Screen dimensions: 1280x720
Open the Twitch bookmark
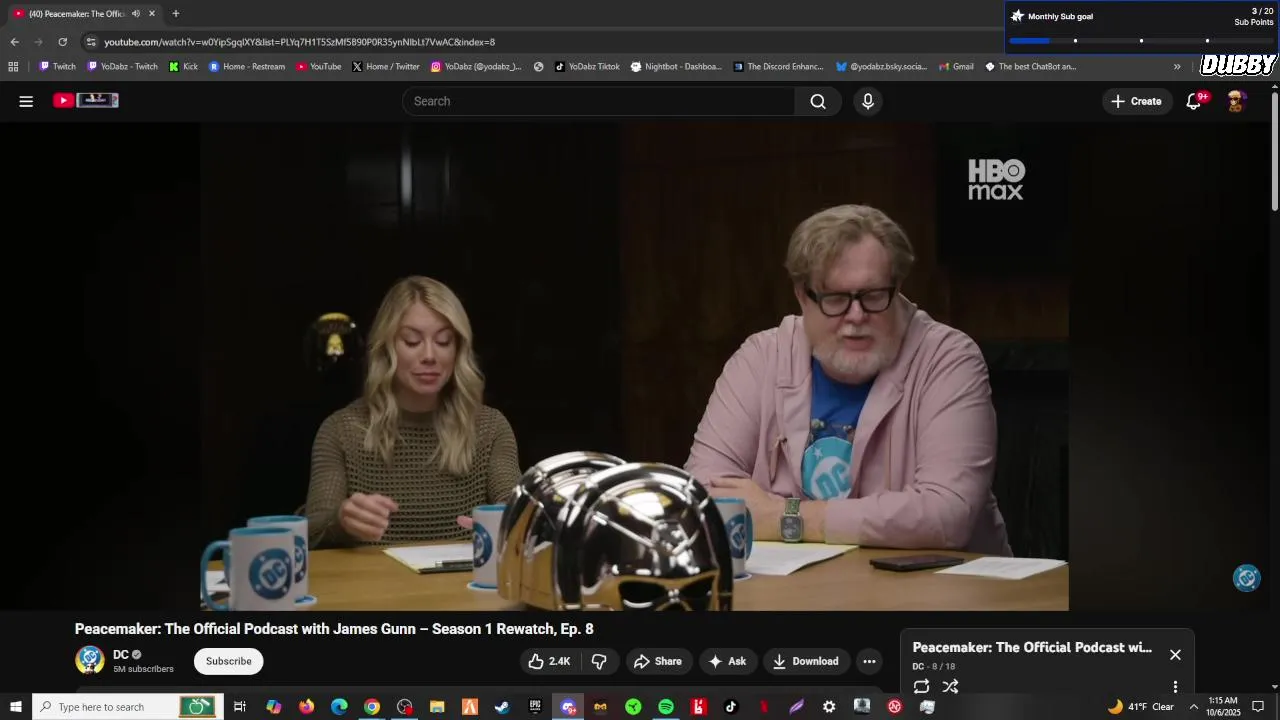57,67
